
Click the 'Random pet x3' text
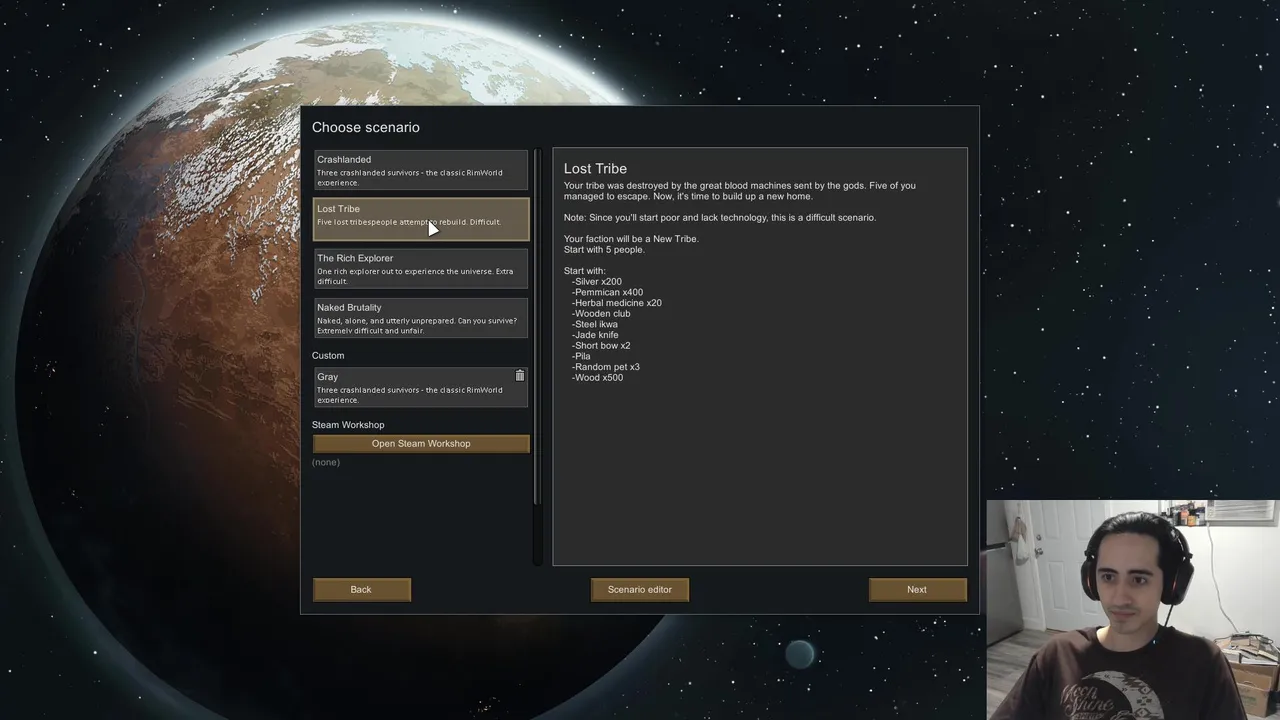(606, 367)
